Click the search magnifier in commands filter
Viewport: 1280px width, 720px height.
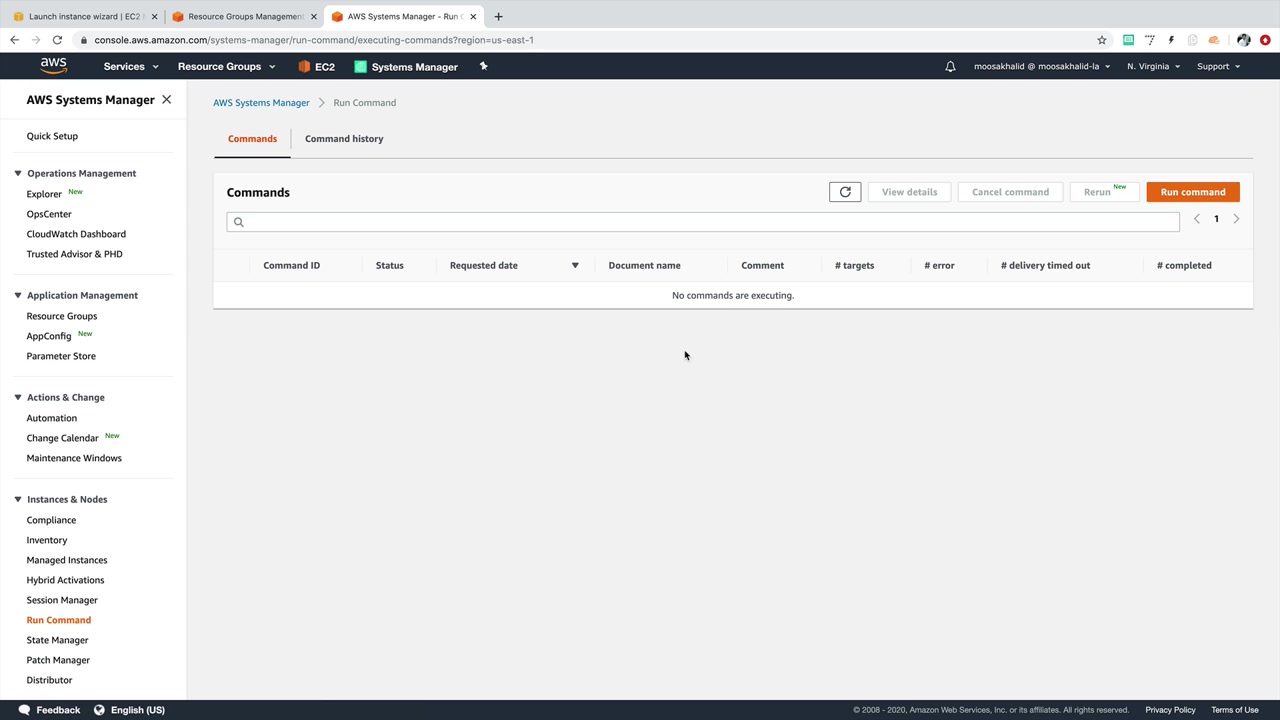(x=238, y=222)
